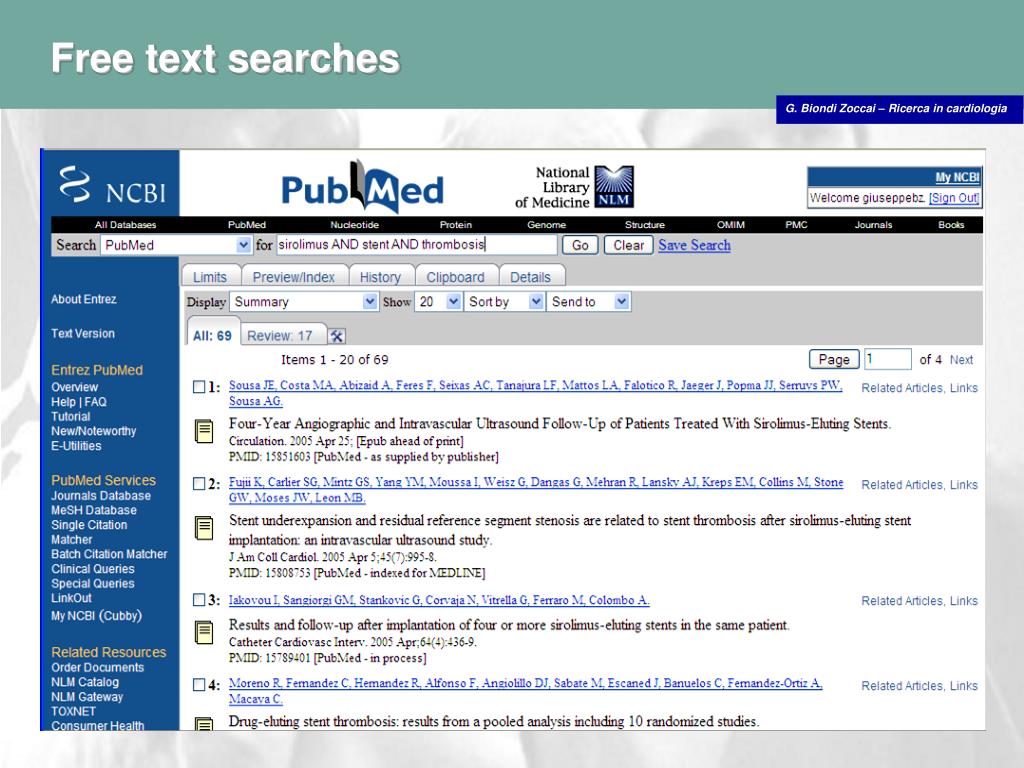
Task: Click the page number input field
Action: tap(888, 359)
